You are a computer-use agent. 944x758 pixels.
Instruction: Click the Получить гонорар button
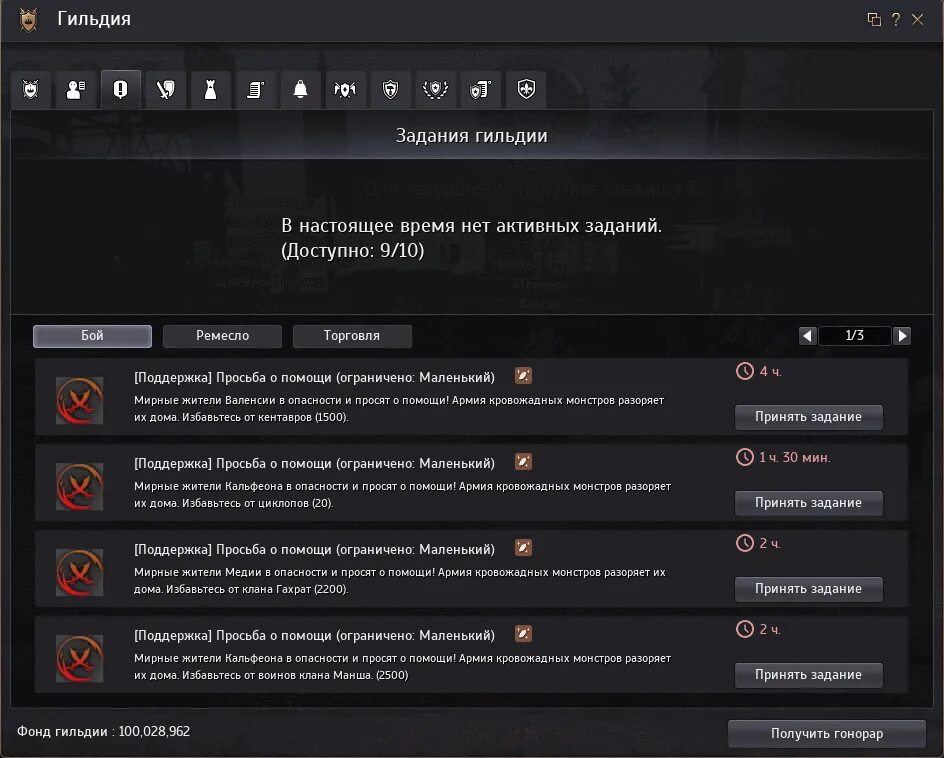tap(827, 734)
